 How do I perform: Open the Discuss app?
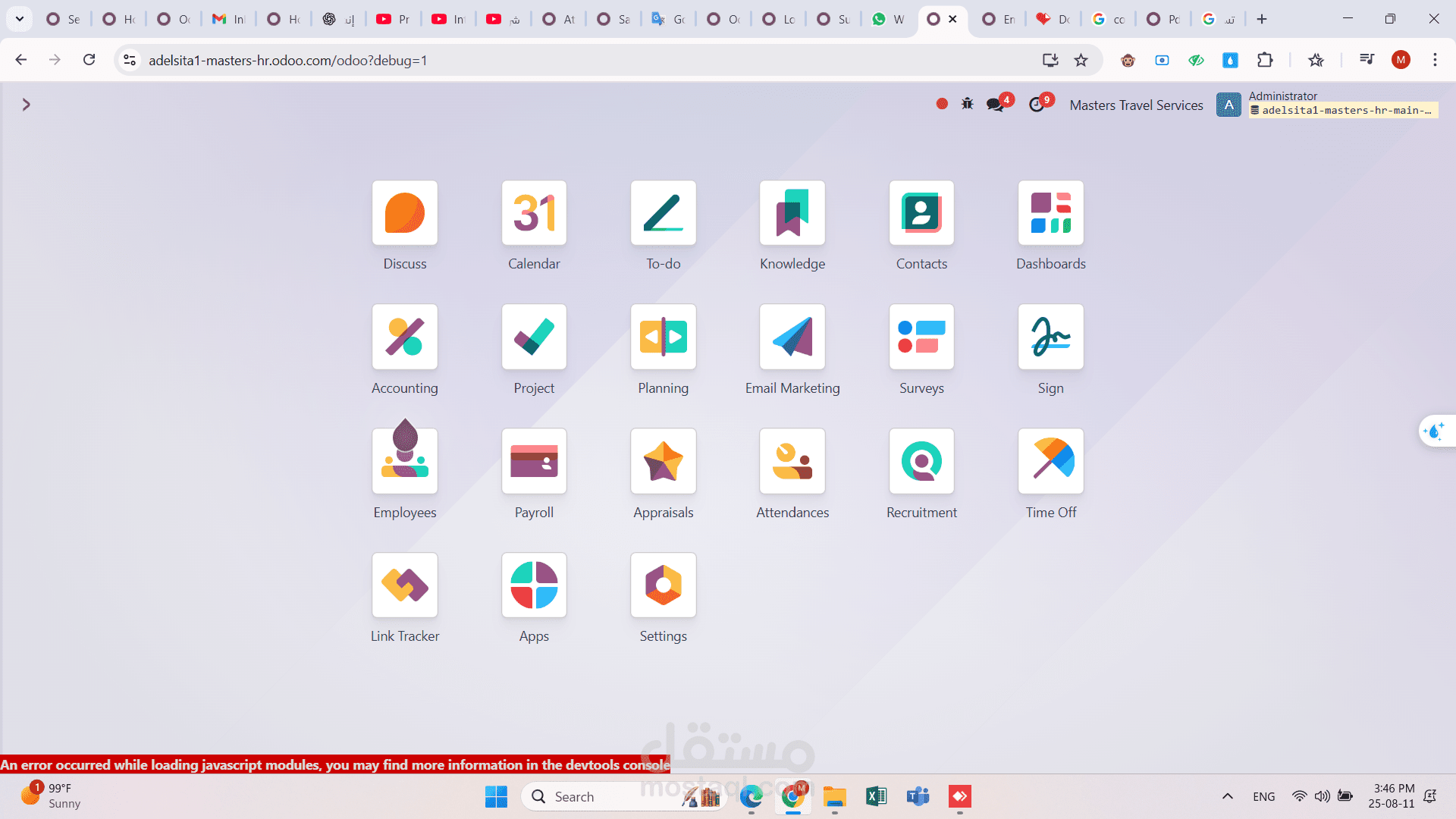pos(405,213)
